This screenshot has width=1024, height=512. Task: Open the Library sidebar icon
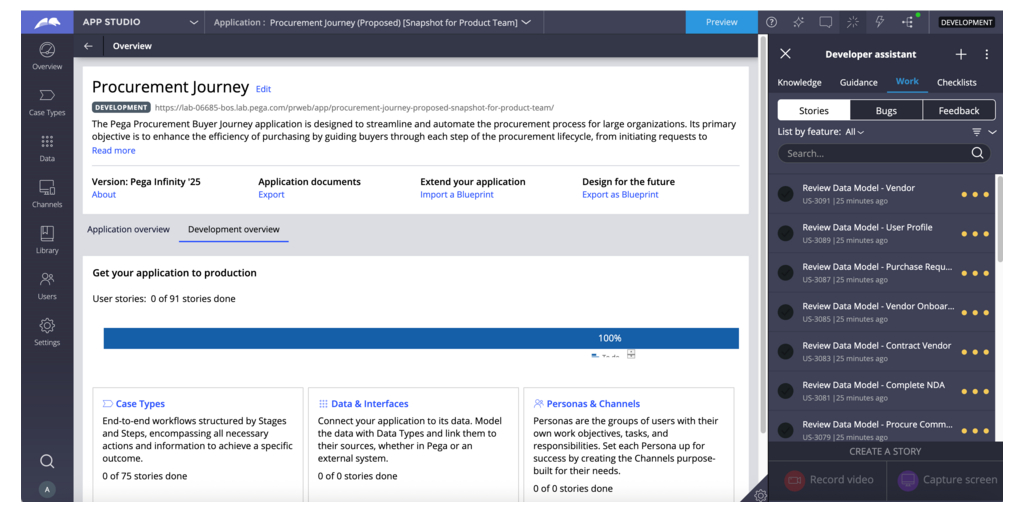[x=47, y=240]
